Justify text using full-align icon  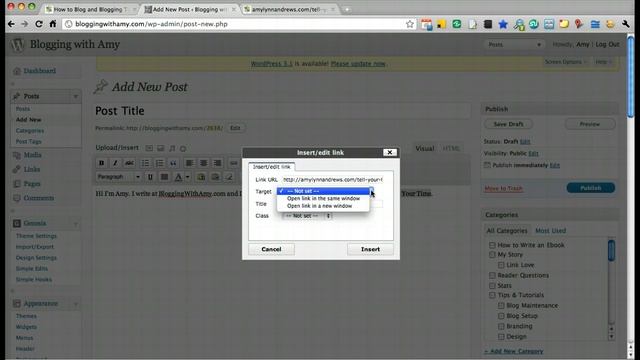(164, 177)
